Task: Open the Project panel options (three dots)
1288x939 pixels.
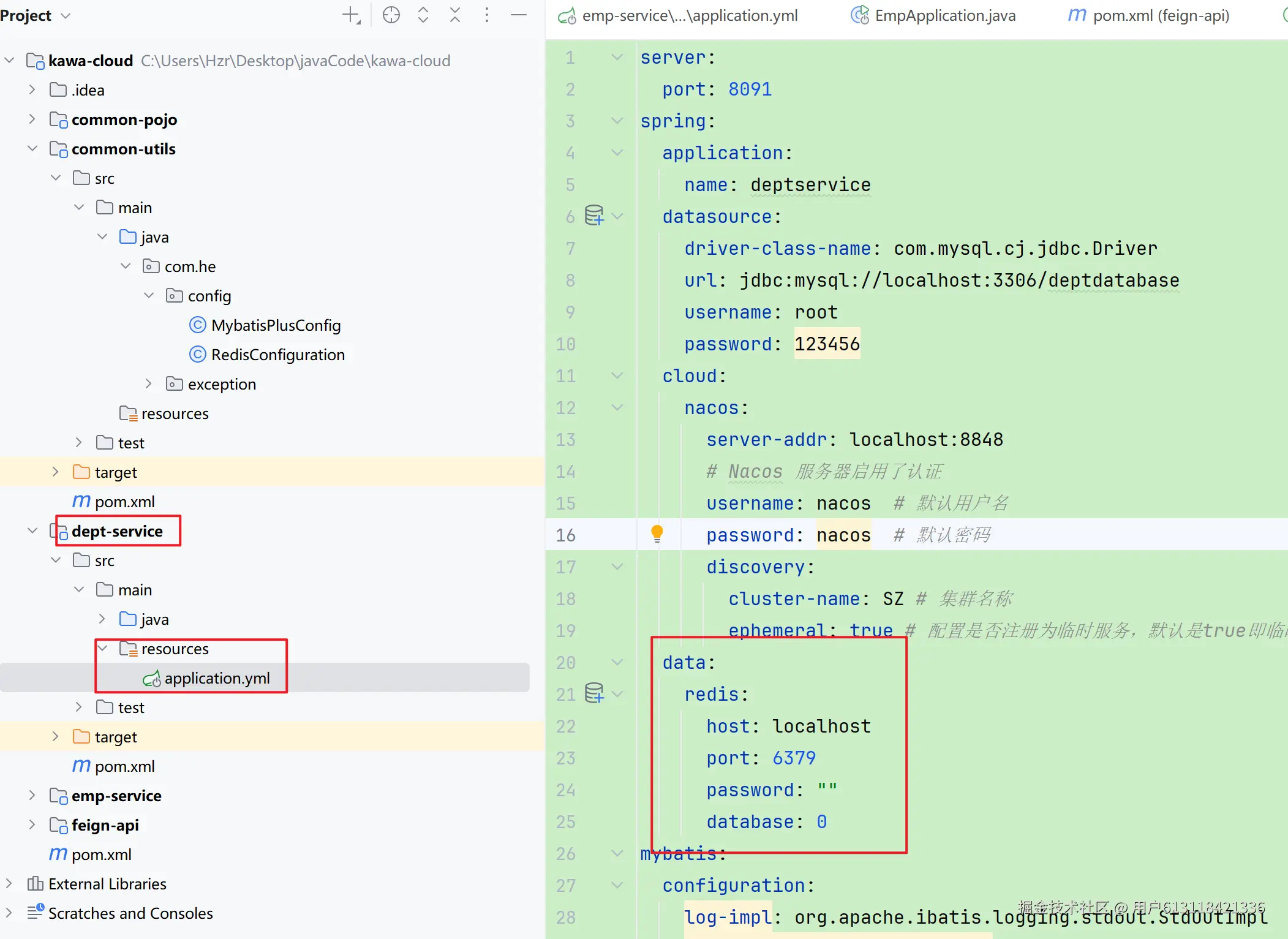Action: point(487,15)
